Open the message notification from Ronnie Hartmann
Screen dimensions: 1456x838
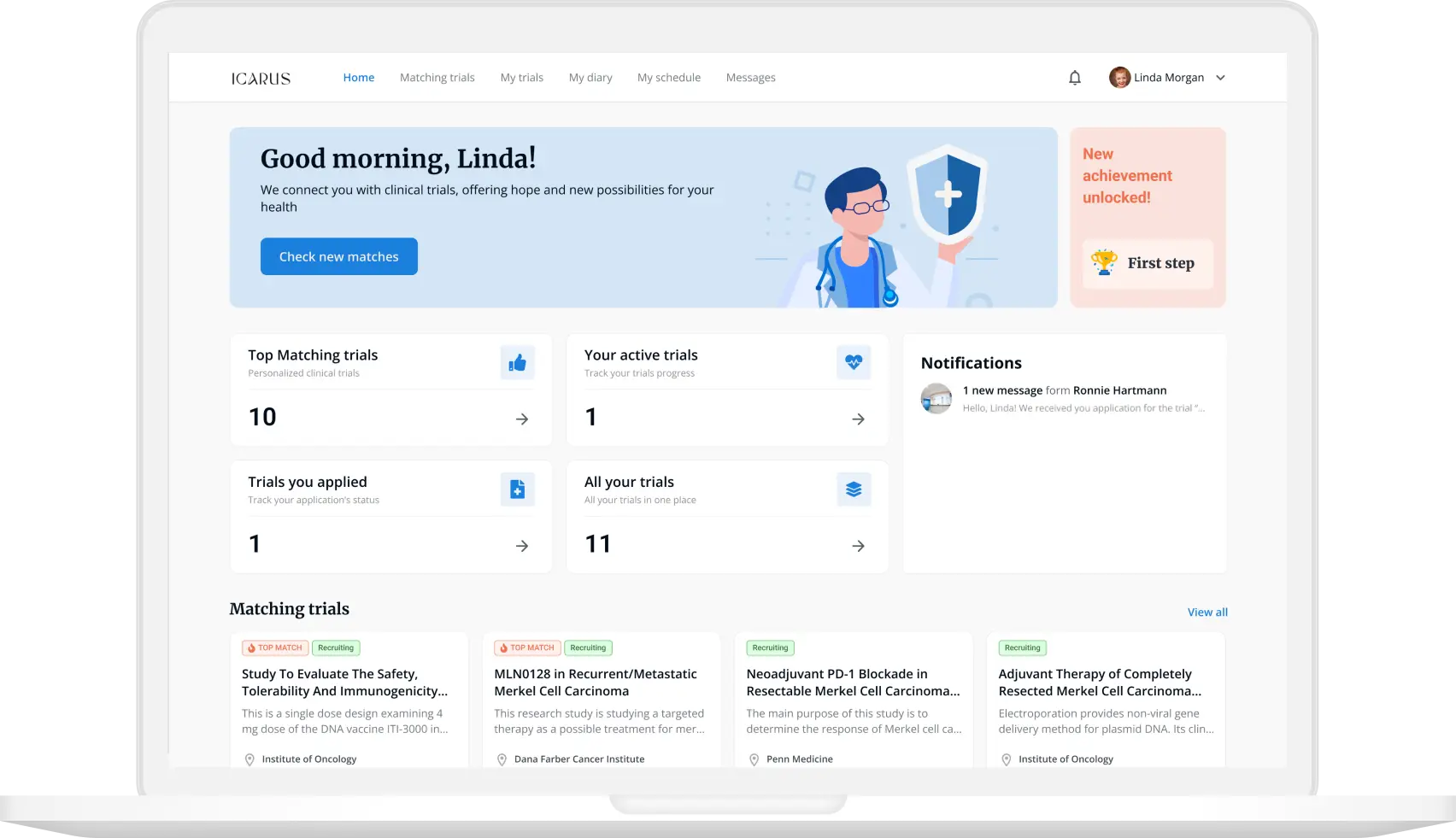[x=1064, y=399]
